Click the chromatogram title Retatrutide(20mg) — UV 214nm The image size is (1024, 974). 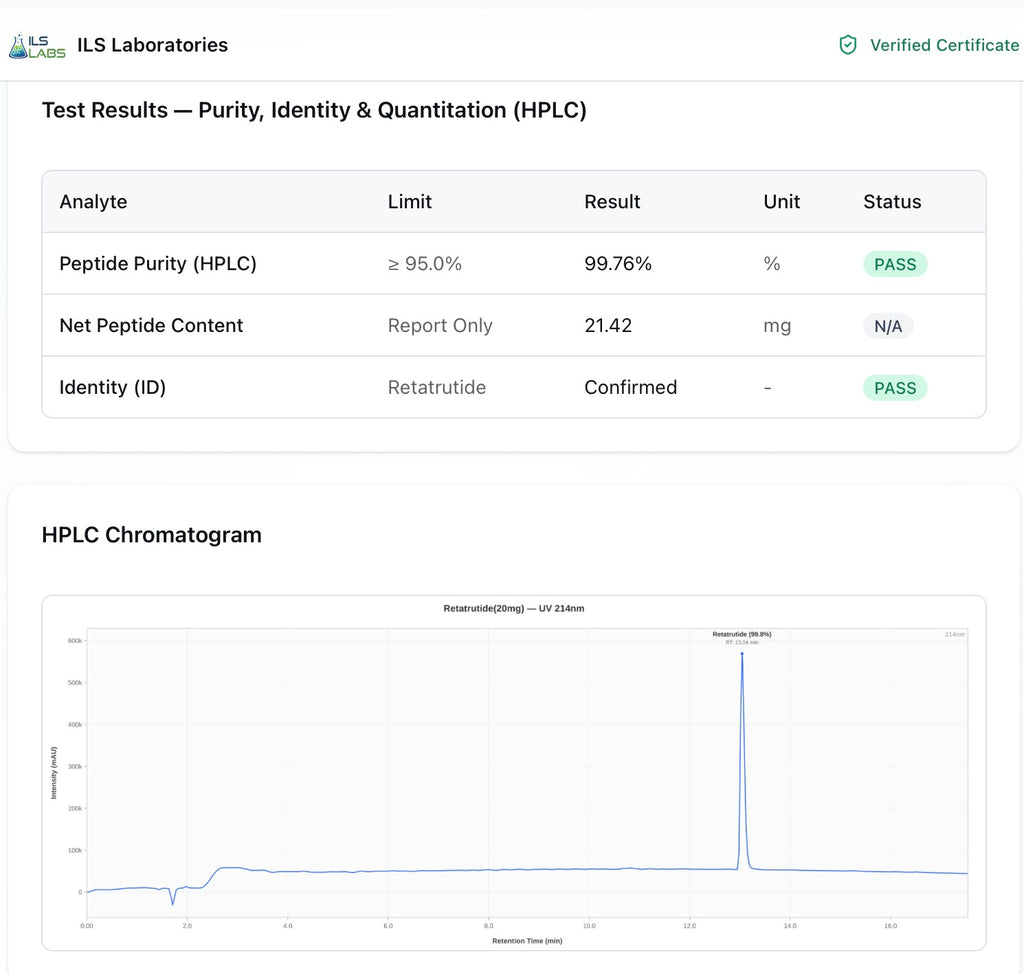click(x=514, y=608)
